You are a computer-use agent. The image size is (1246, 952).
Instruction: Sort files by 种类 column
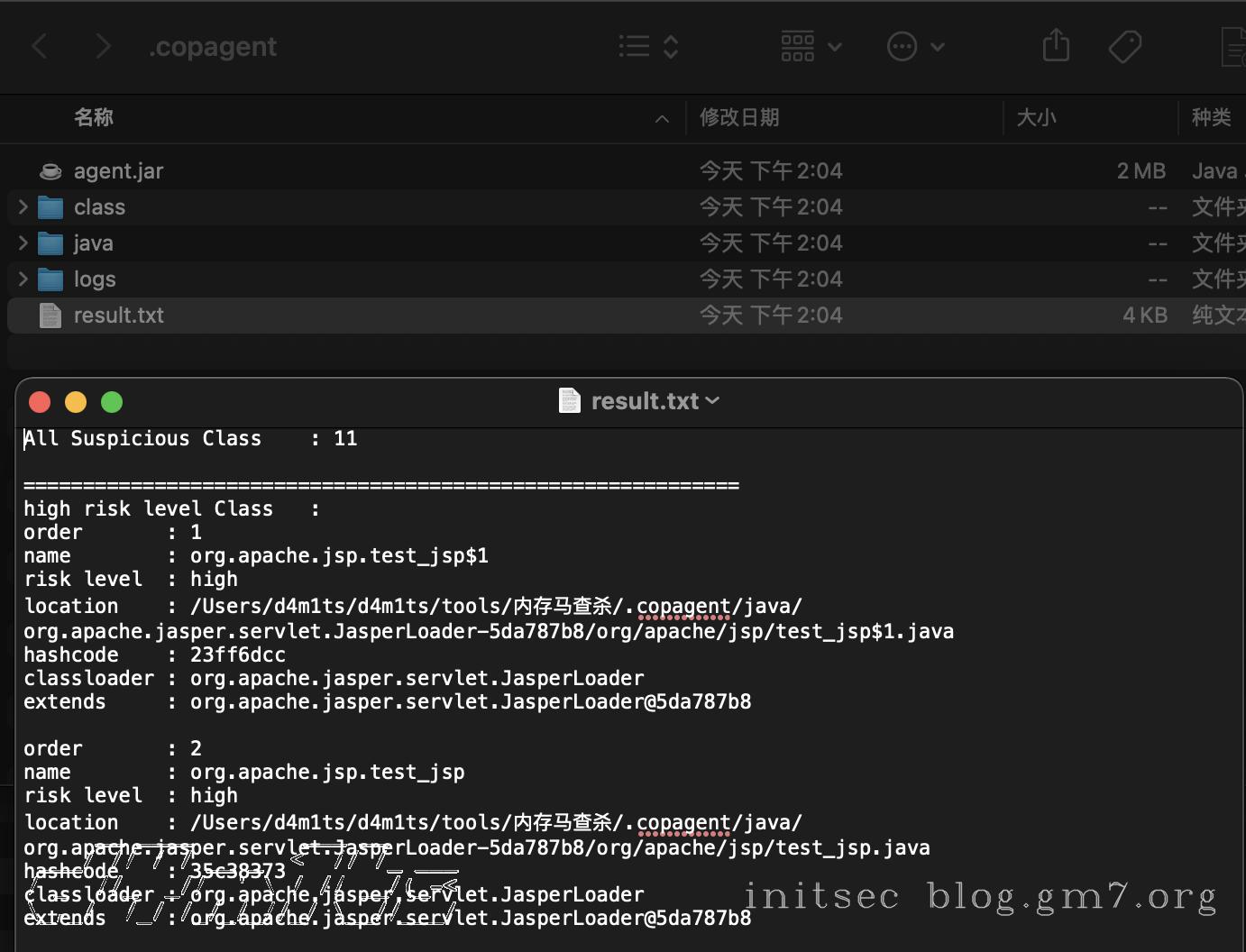1211,117
